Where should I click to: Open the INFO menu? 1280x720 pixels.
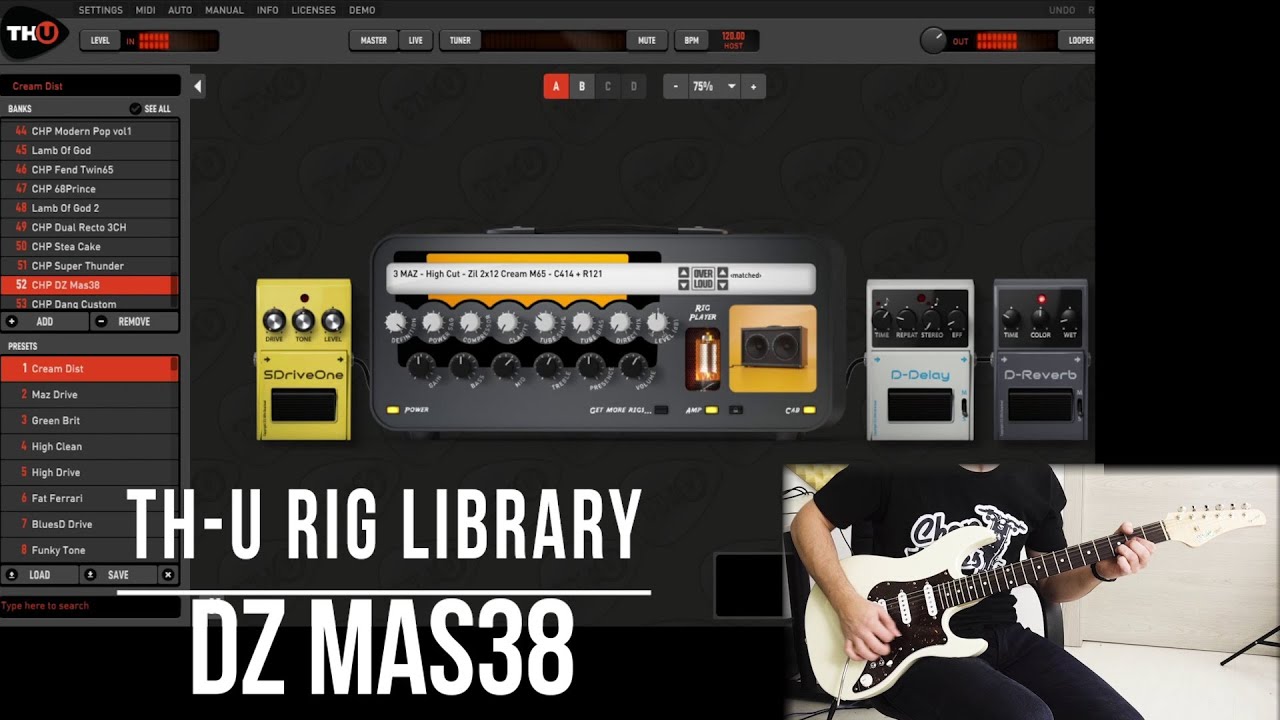point(268,10)
